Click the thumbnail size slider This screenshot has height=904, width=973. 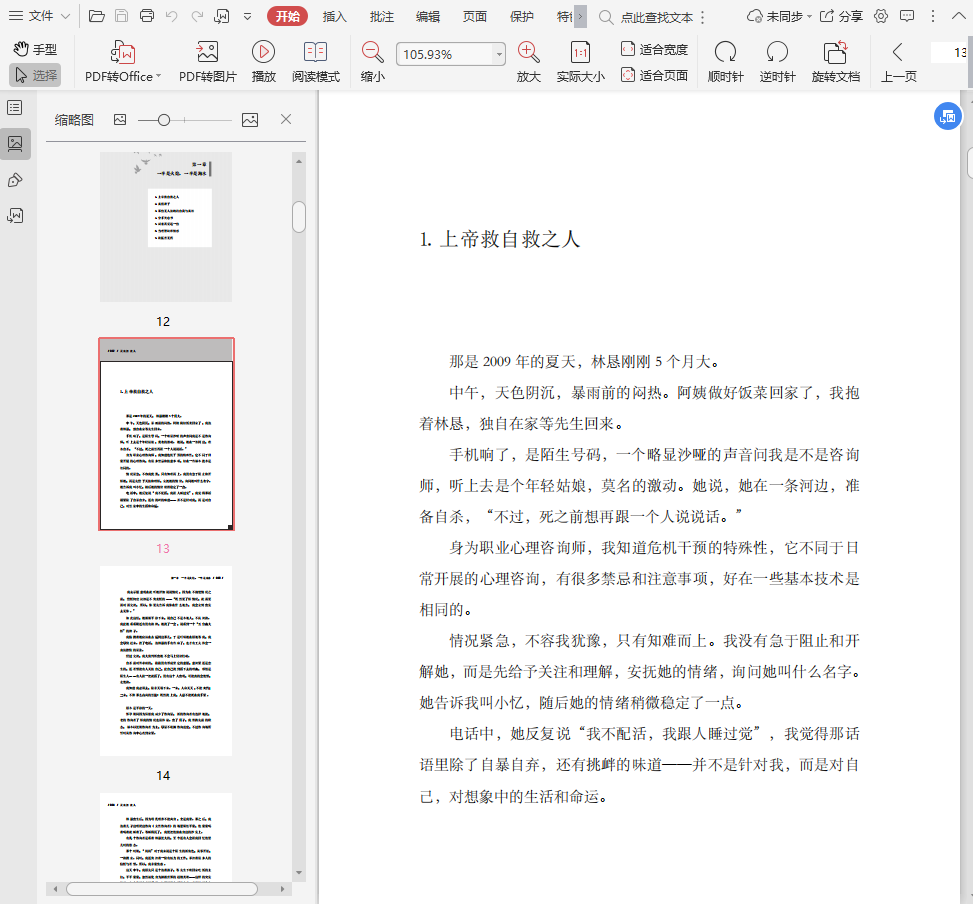click(164, 120)
